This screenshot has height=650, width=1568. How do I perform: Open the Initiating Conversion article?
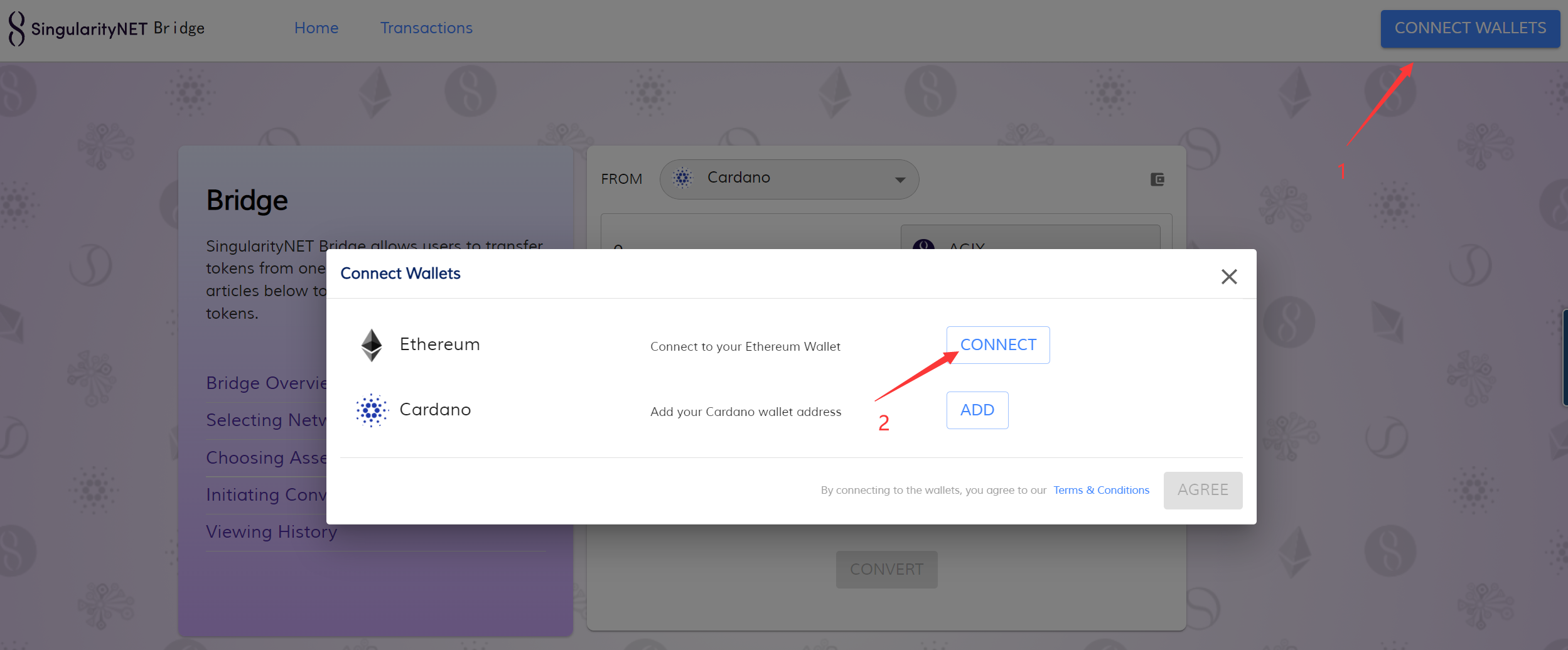coord(266,495)
